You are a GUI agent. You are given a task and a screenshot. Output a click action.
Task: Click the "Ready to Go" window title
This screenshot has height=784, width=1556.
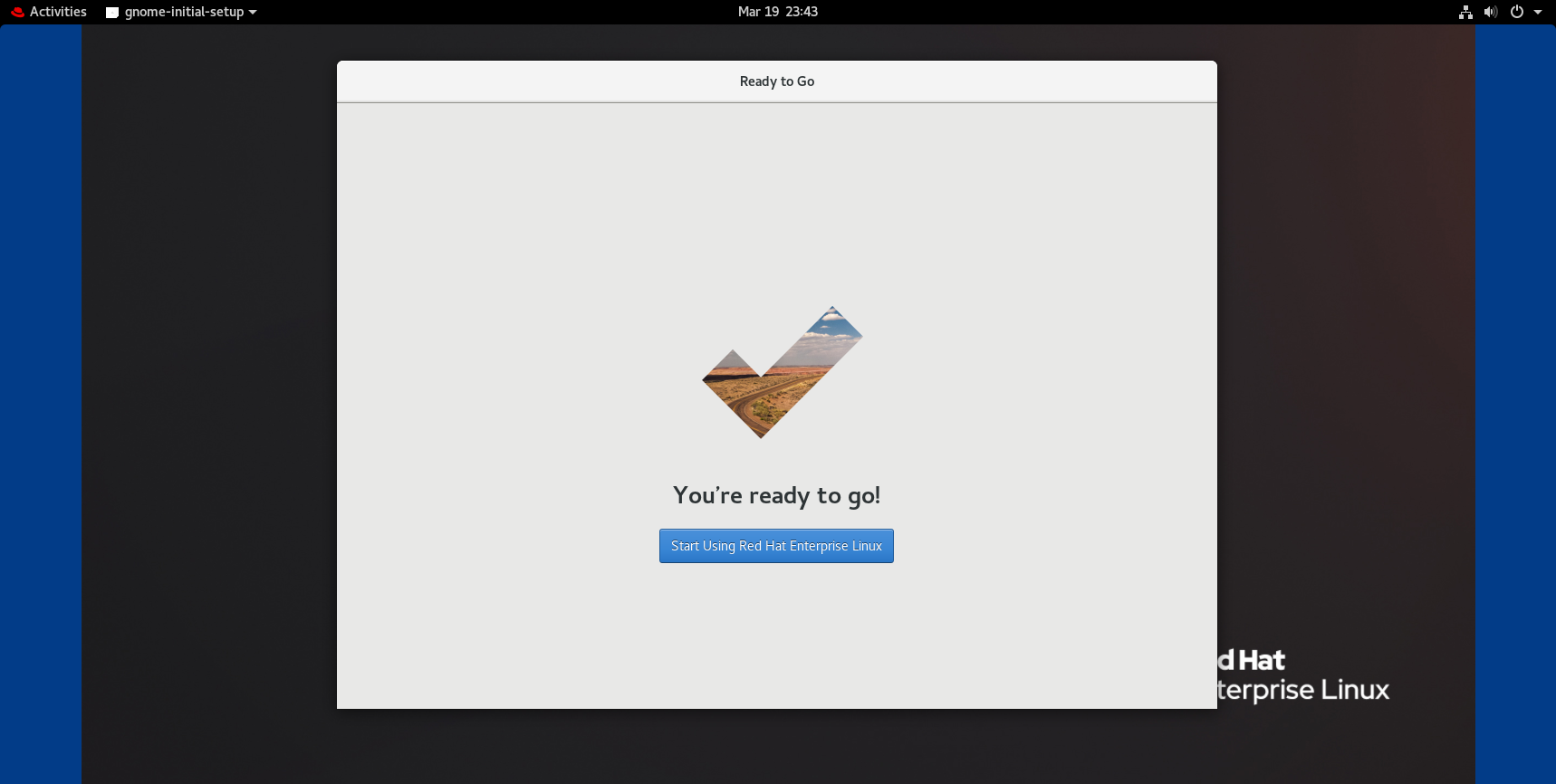pos(777,81)
